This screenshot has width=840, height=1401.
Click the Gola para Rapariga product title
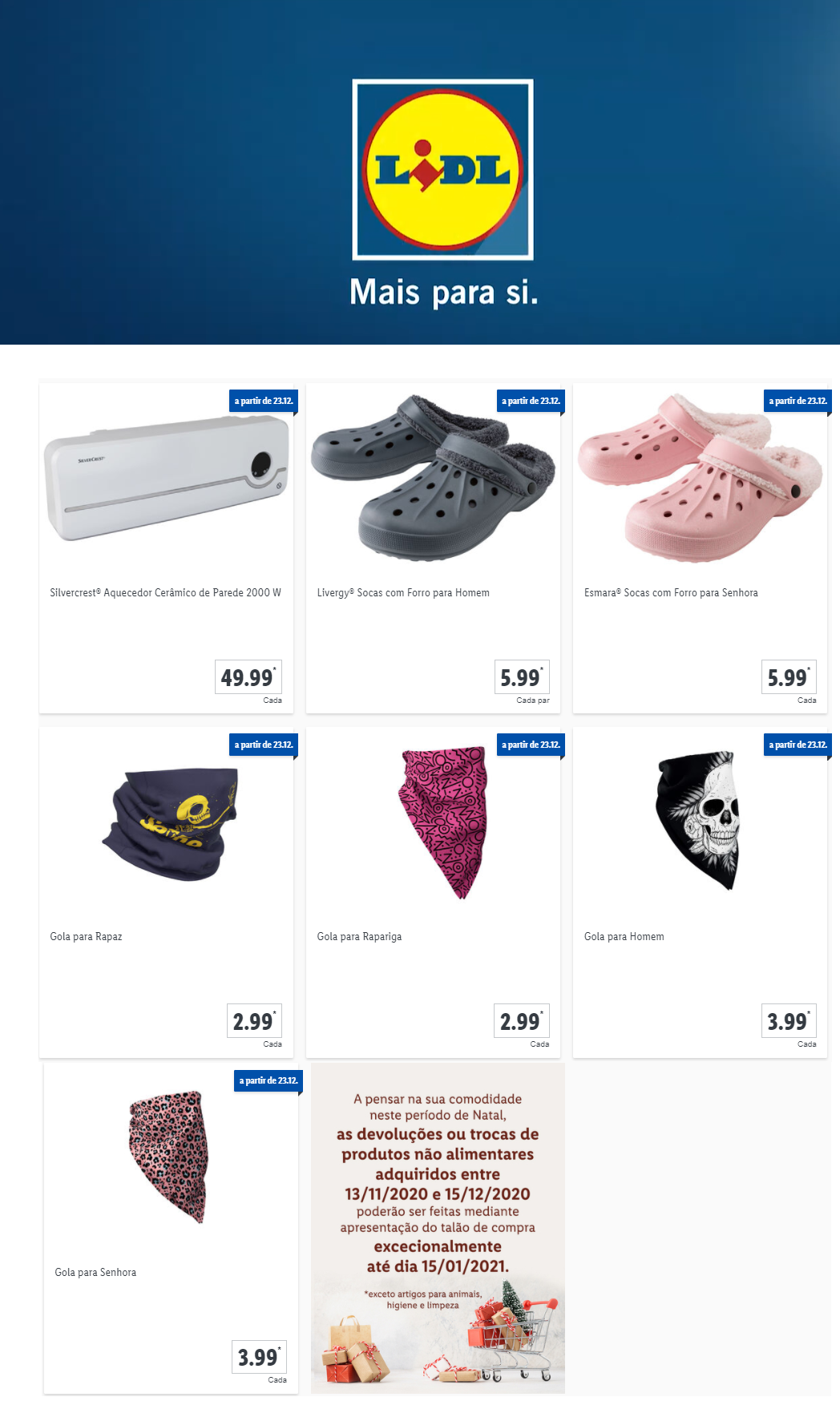[x=359, y=937]
